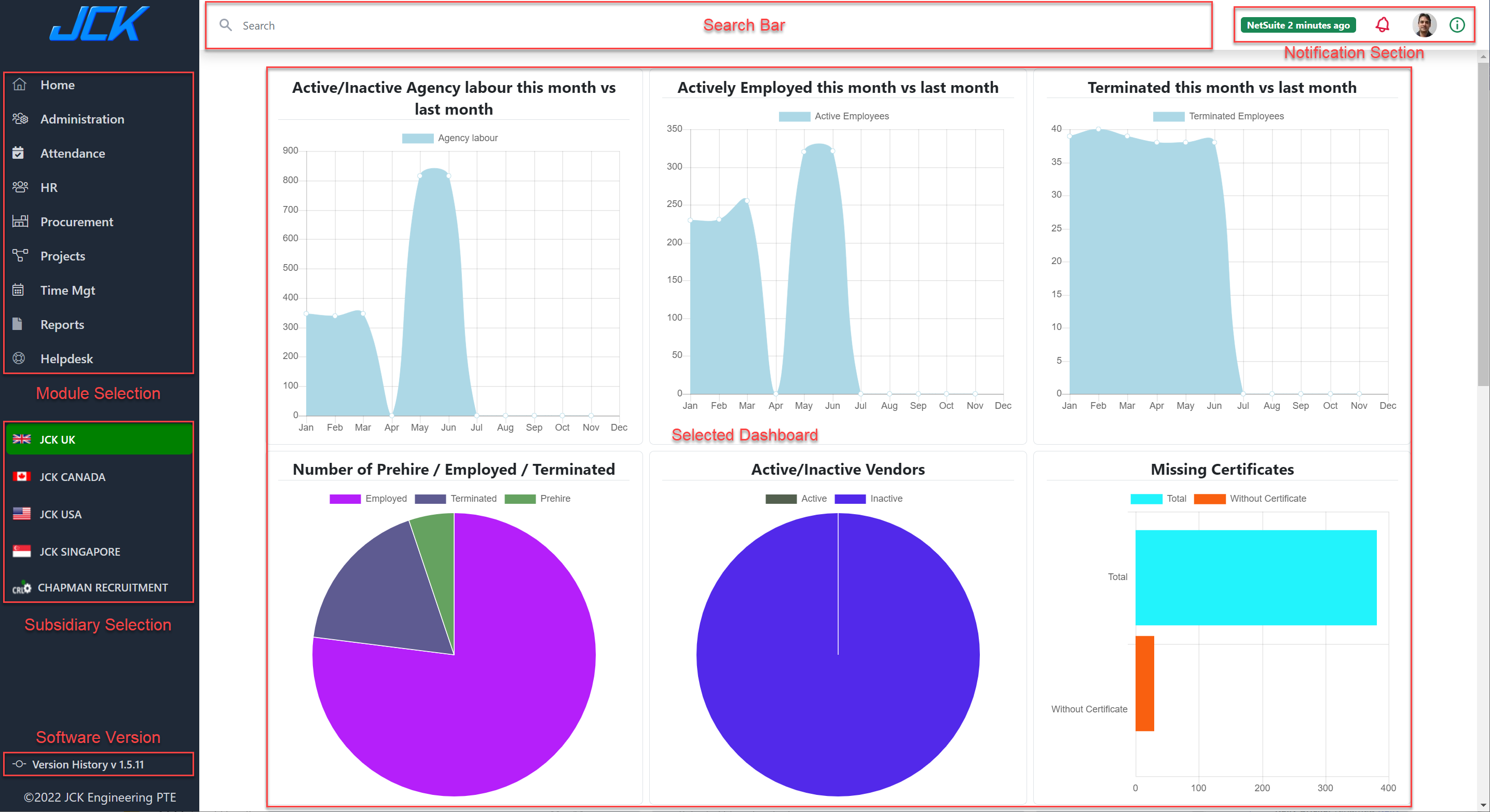
Task: Toggle the Prehire legend item
Action: [x=537, y=499]
